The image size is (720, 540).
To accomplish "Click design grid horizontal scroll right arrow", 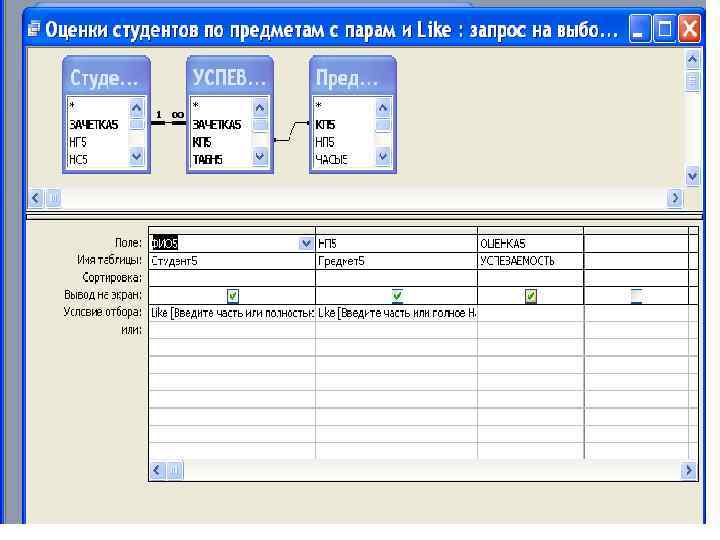I will pos(688,470).
